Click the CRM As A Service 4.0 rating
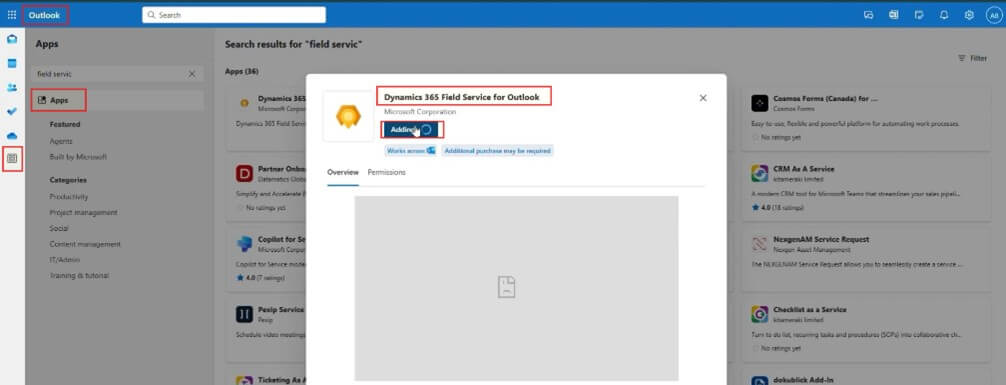 (x=778, y=208)
